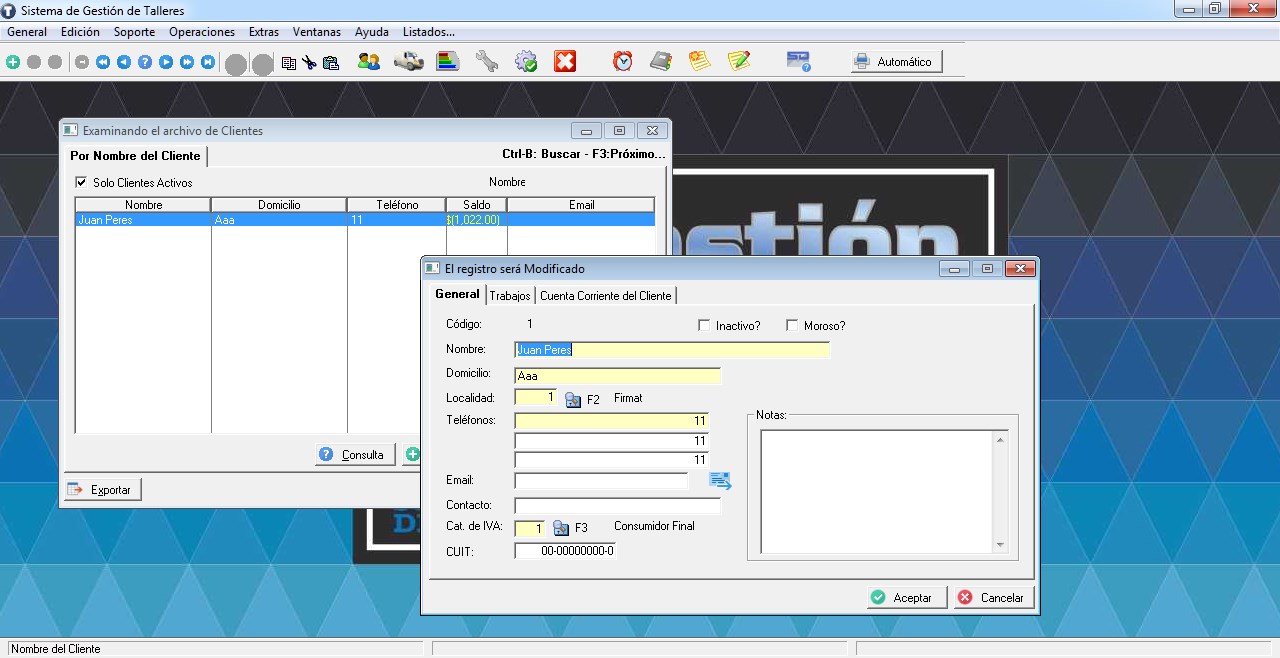Click the yellow notepad with pencil icon
1280x658 pixels.
pos(739,62)
